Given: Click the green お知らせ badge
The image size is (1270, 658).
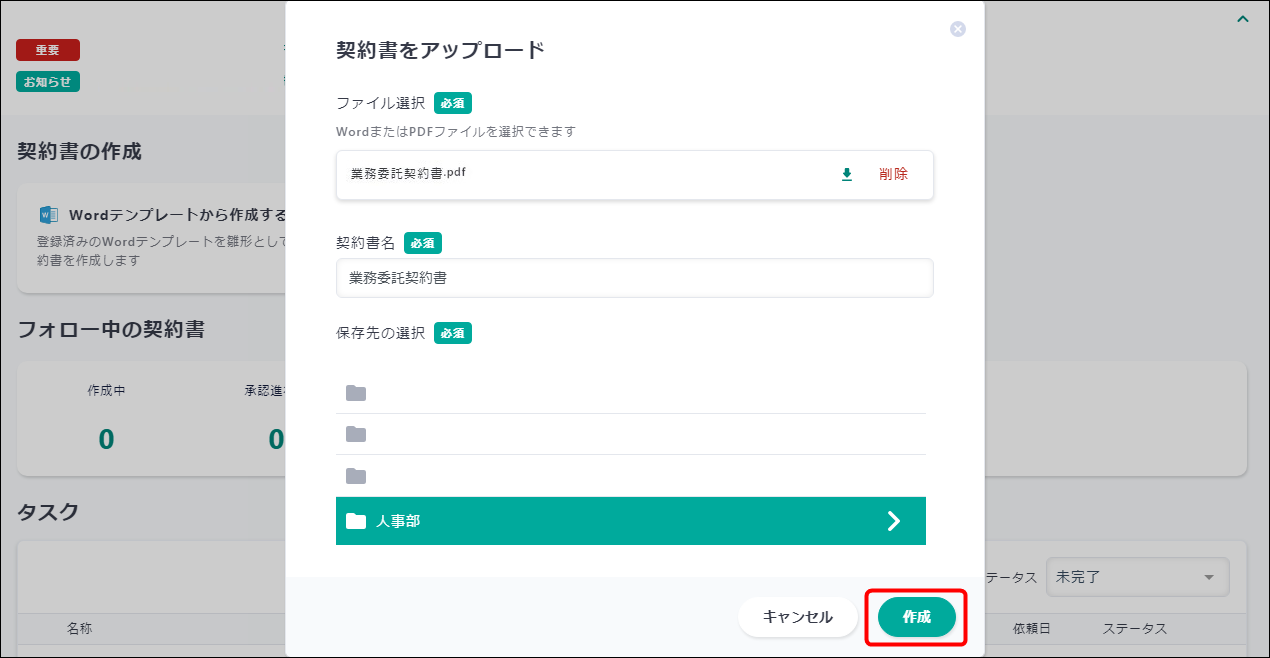Looking at the screenshot, I should coord(47,82).
